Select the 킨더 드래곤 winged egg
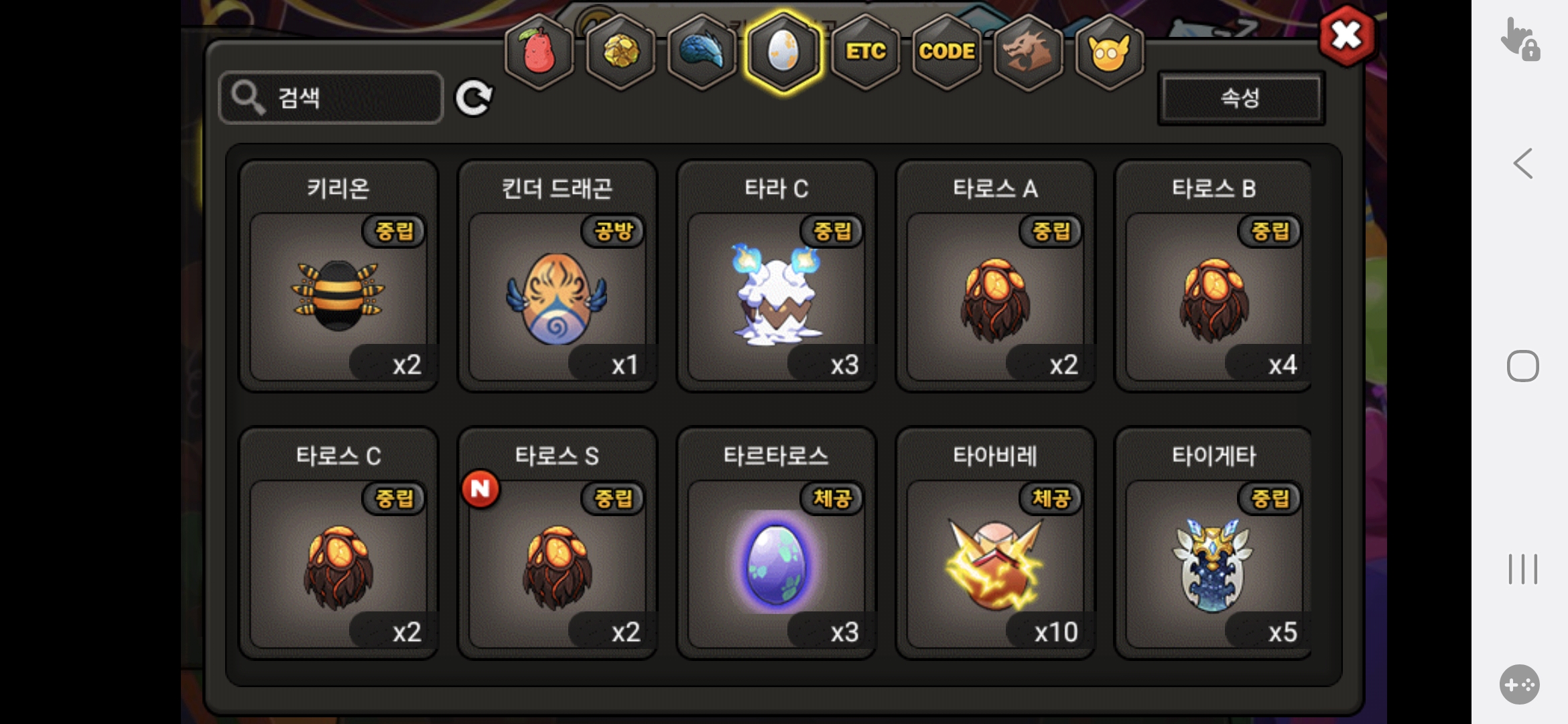This screenshot has width=1568, height=724. 558,276
